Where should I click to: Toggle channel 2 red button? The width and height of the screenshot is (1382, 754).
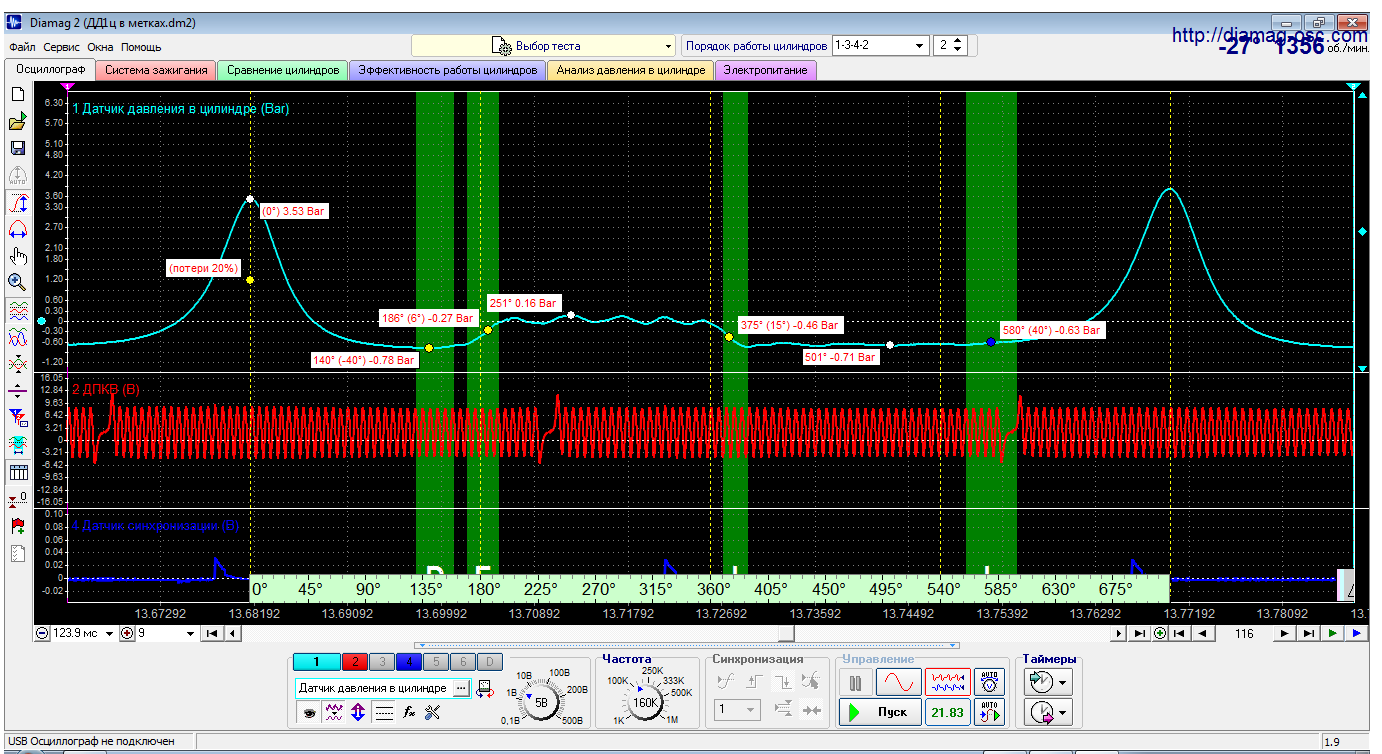(x=354, y=661)
